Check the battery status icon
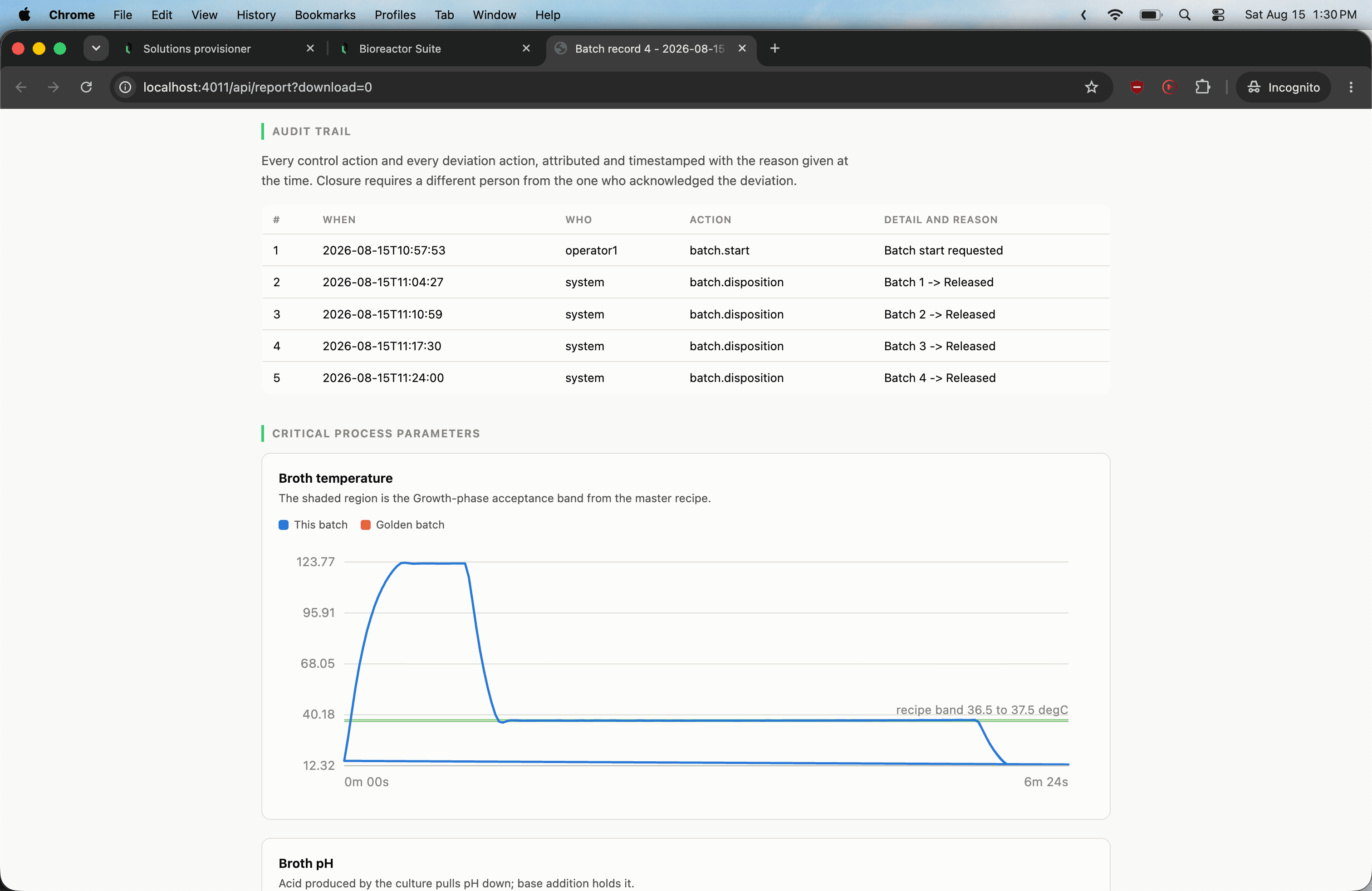Viewport: 1372px width, 891px height. tap(1151, 15)
